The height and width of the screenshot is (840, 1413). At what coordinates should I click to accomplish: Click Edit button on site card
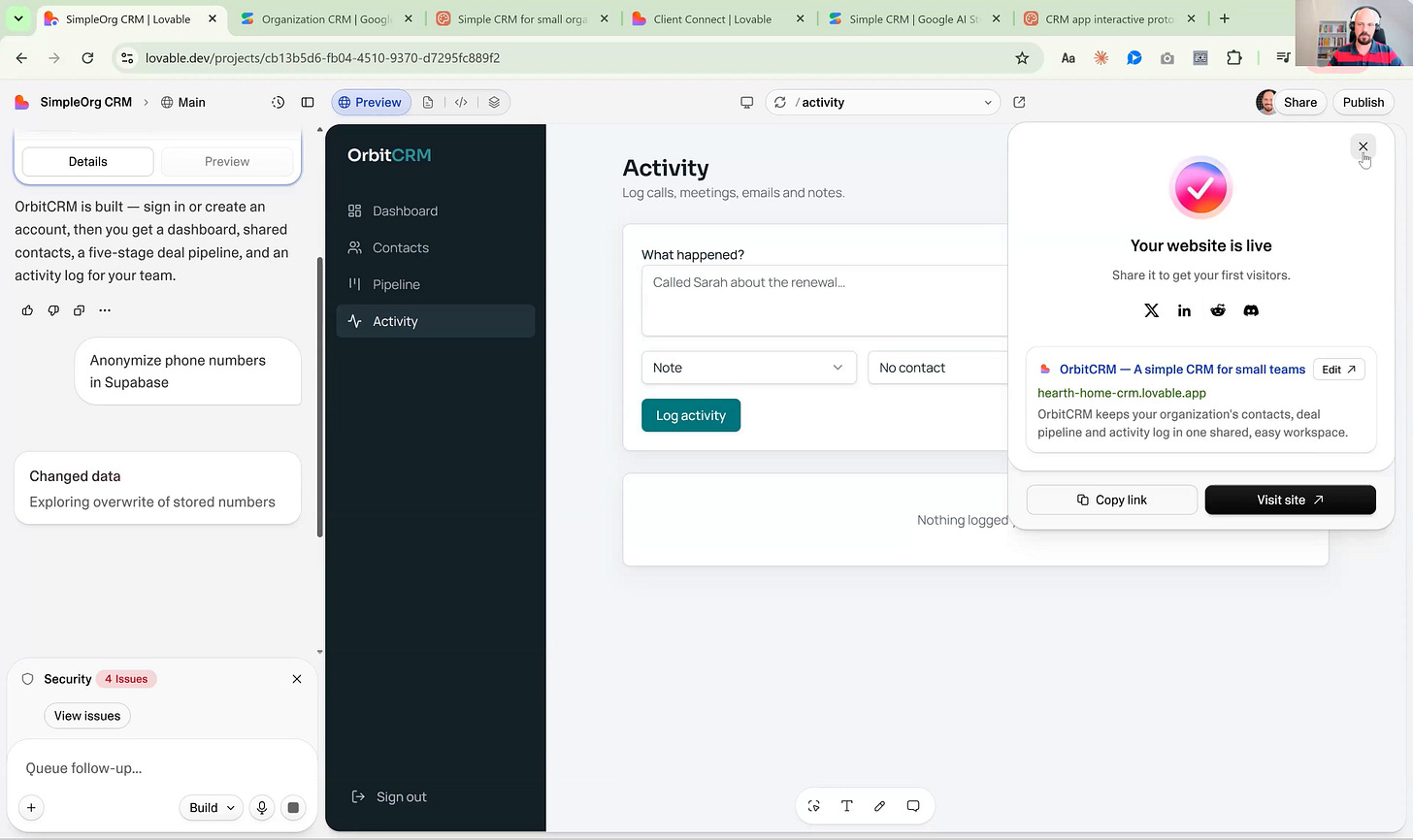point(1338,370)
